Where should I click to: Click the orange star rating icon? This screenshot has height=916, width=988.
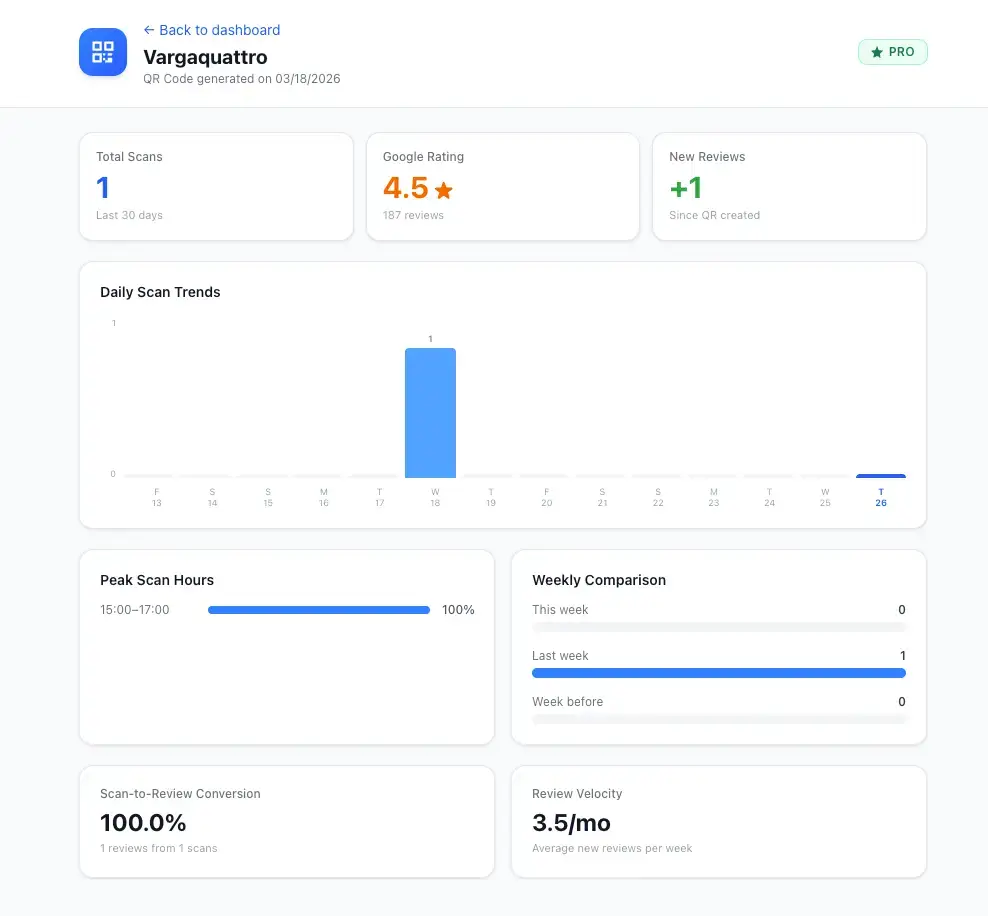coord(444,190)
